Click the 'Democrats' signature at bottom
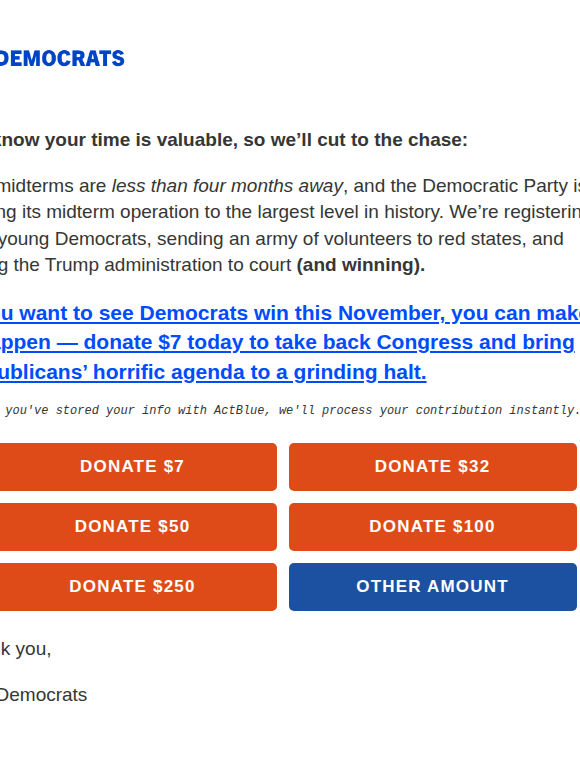This screenshot has height=774, width=580. [43, 695]
